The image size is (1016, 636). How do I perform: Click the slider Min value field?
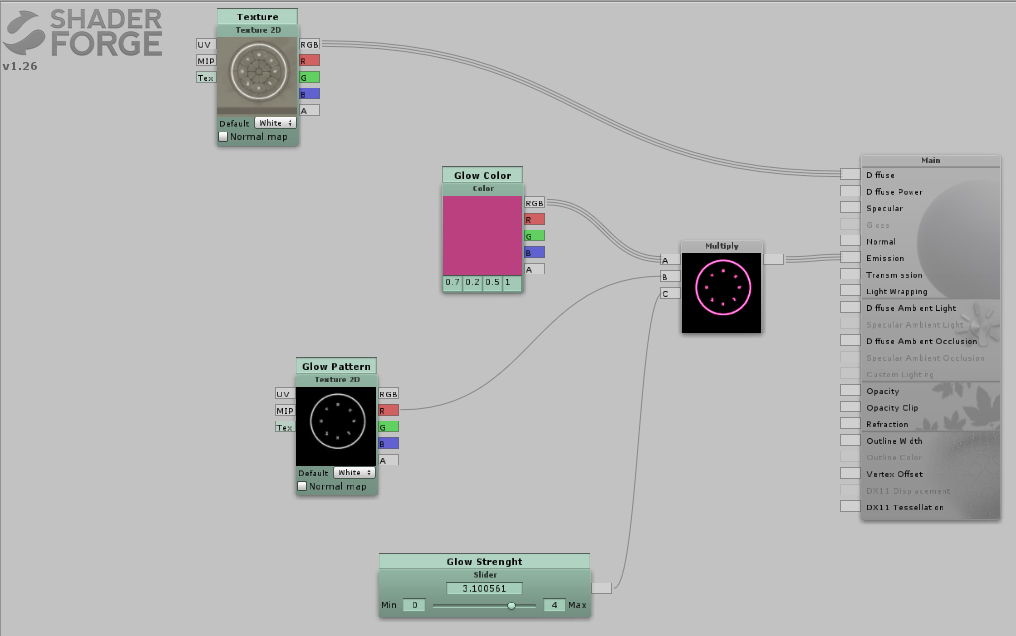tap(415, 605)
